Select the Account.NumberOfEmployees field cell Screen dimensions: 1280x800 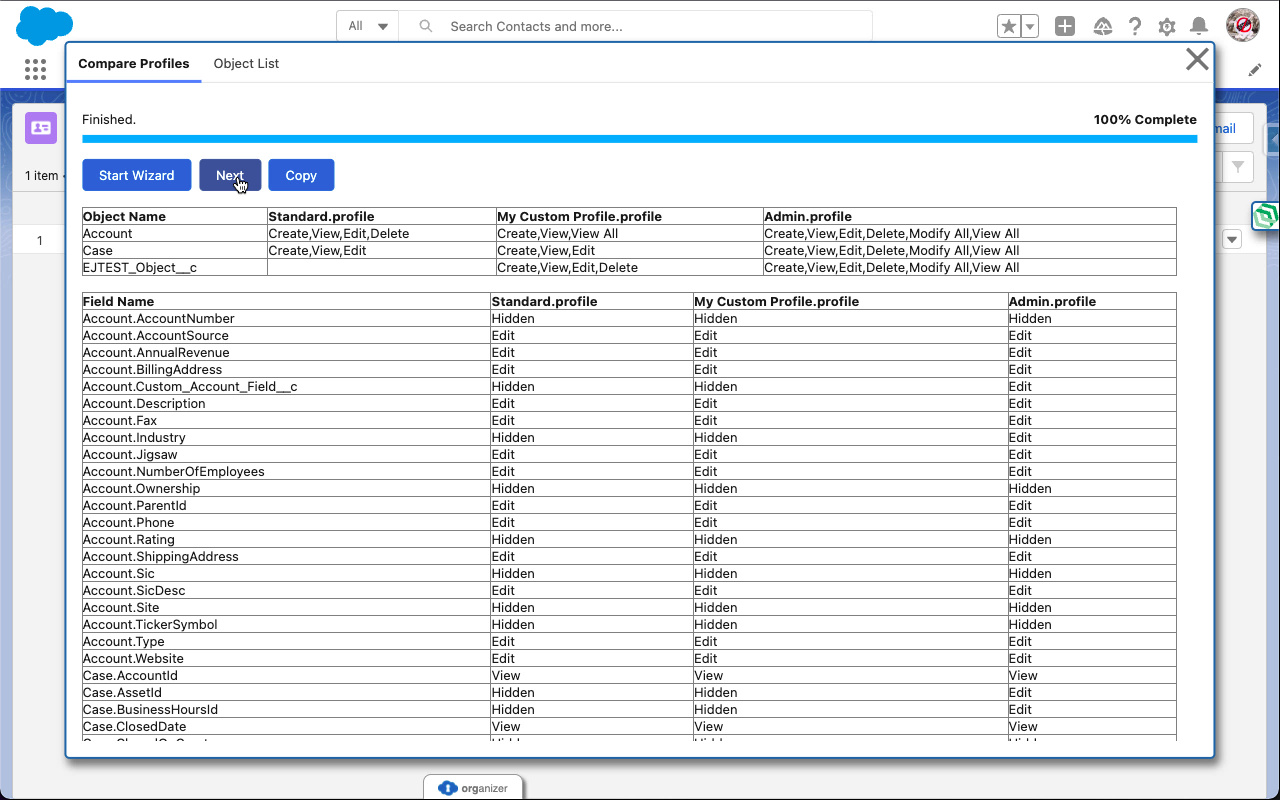(x=286, y=471)
